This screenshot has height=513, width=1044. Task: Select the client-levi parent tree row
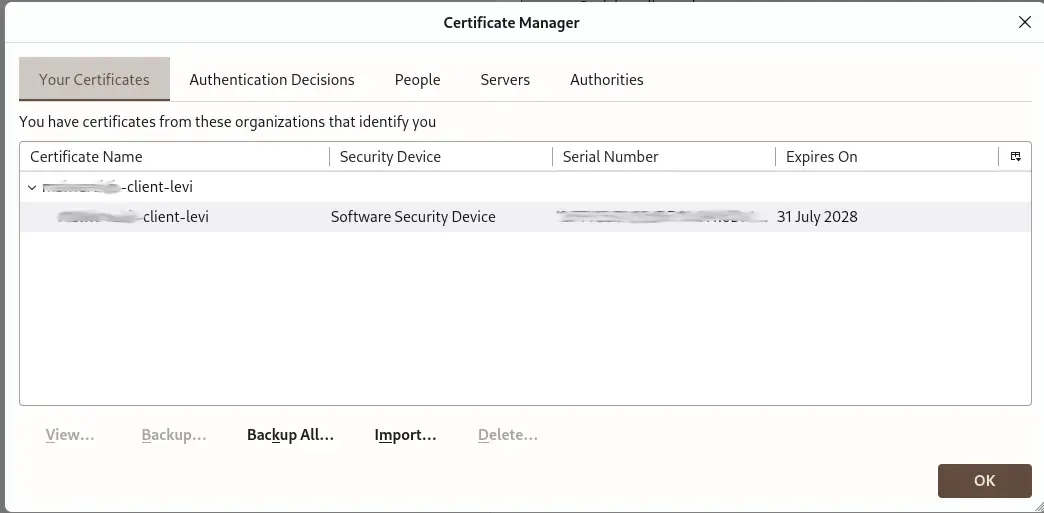(525, 187)
